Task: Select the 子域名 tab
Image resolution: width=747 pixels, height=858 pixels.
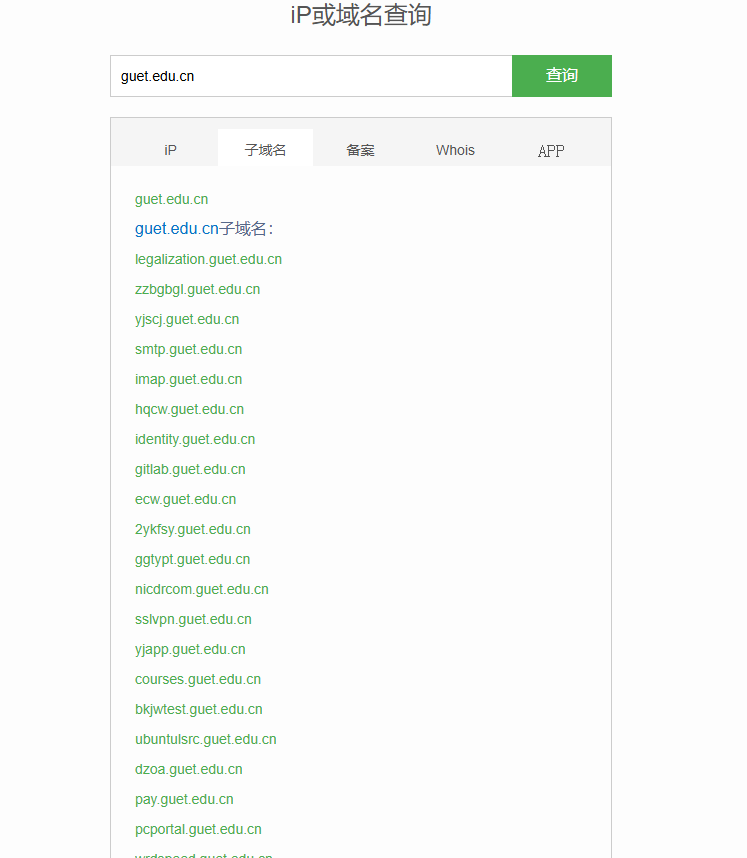Action: [x=265, y=149]
